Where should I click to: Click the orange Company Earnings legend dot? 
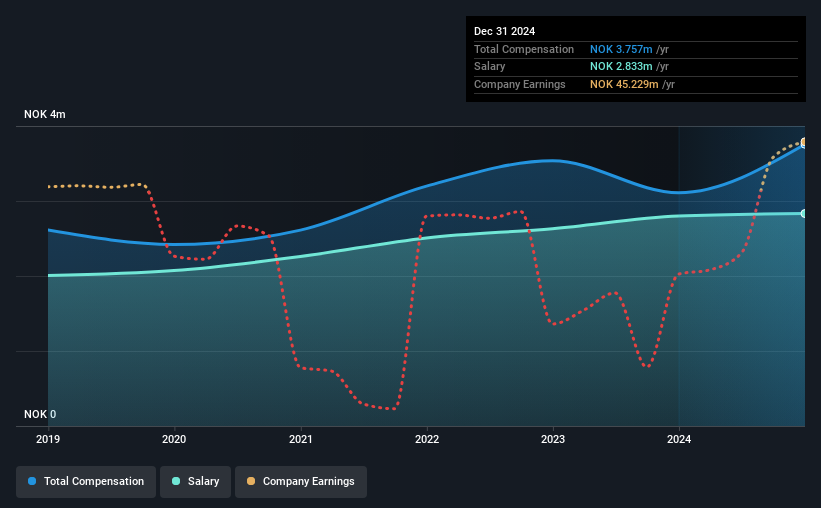[251, 481]
